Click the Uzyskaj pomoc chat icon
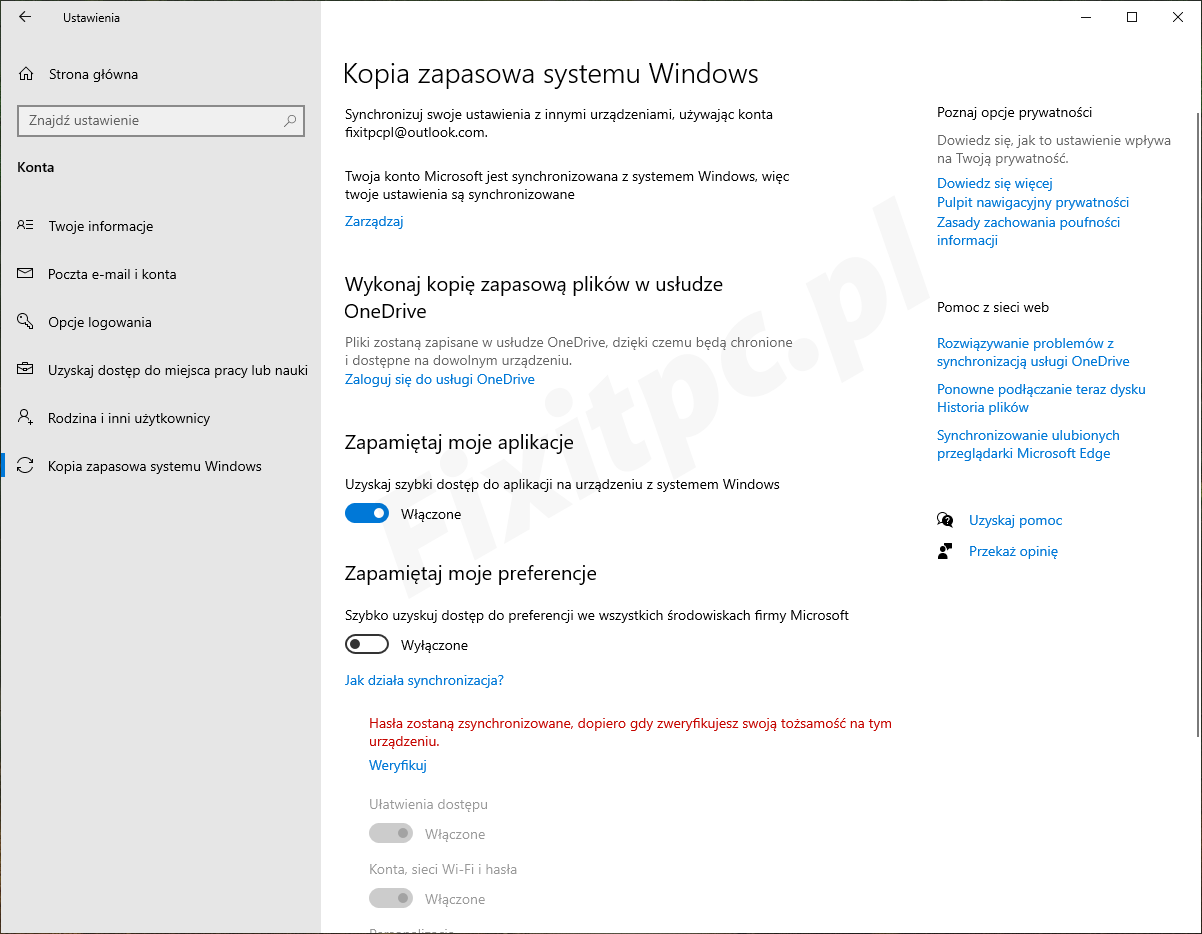This screenshot has height=934, width=1202. [945, 520]
